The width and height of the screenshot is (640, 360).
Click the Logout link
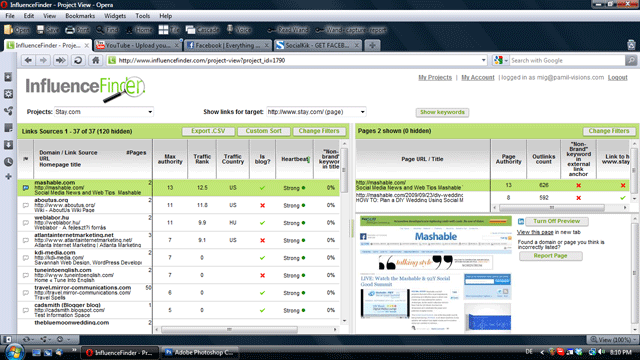(x=618, y=78)
